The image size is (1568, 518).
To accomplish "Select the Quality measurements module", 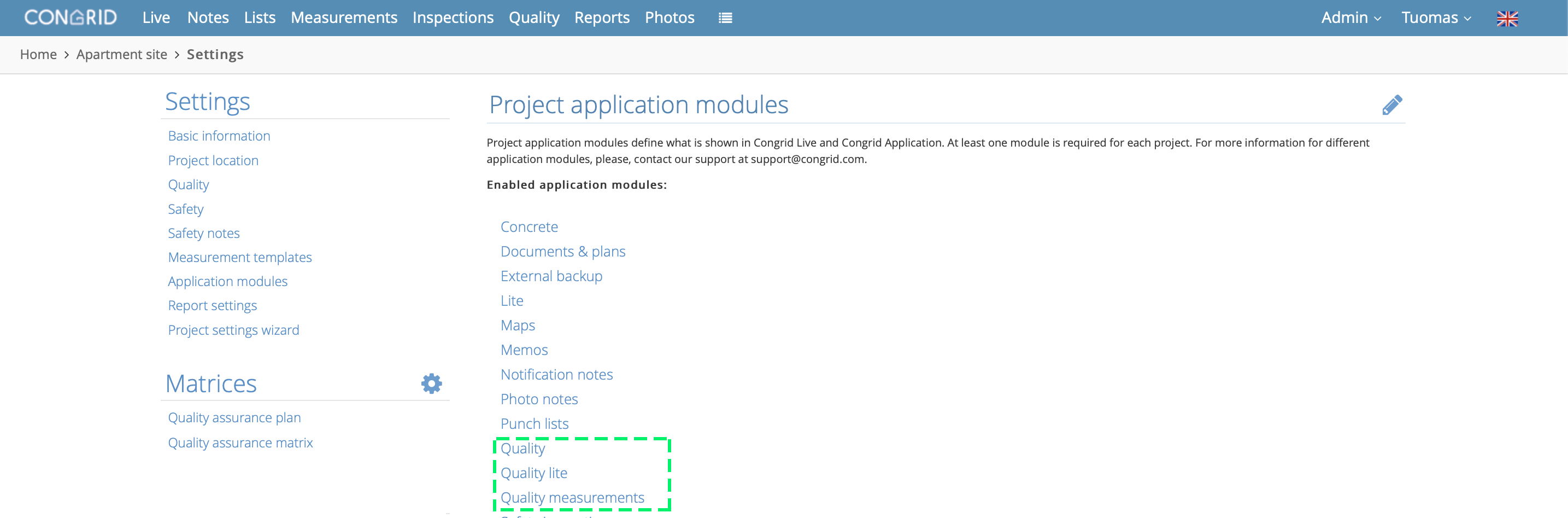I will 572,498.
